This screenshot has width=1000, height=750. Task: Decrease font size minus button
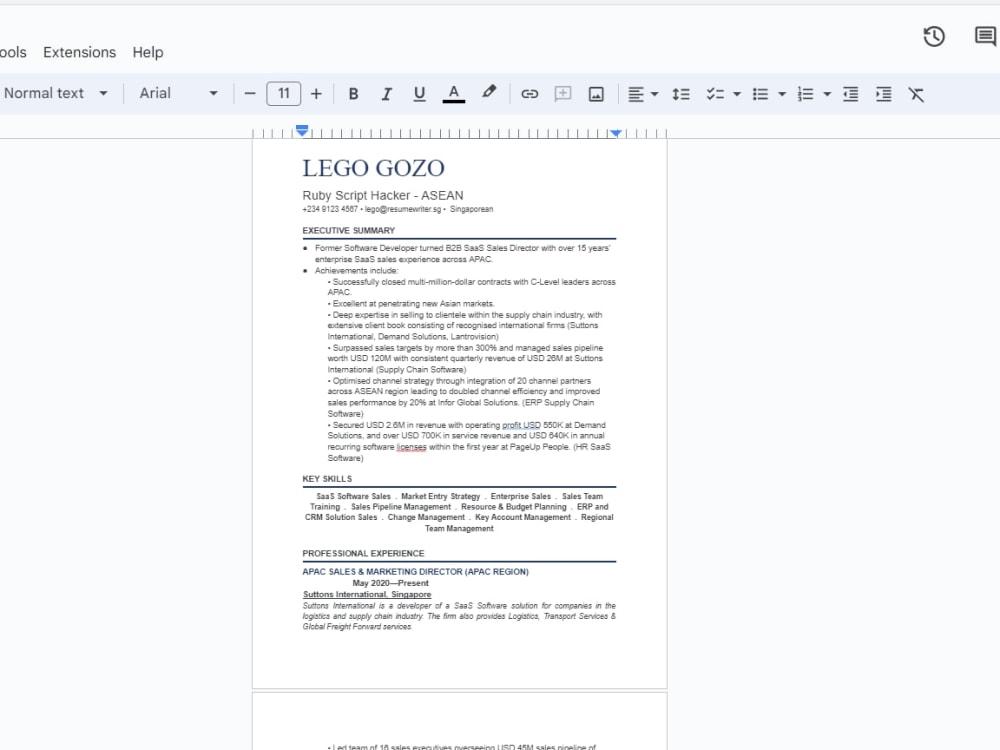(x=250, y=94)
